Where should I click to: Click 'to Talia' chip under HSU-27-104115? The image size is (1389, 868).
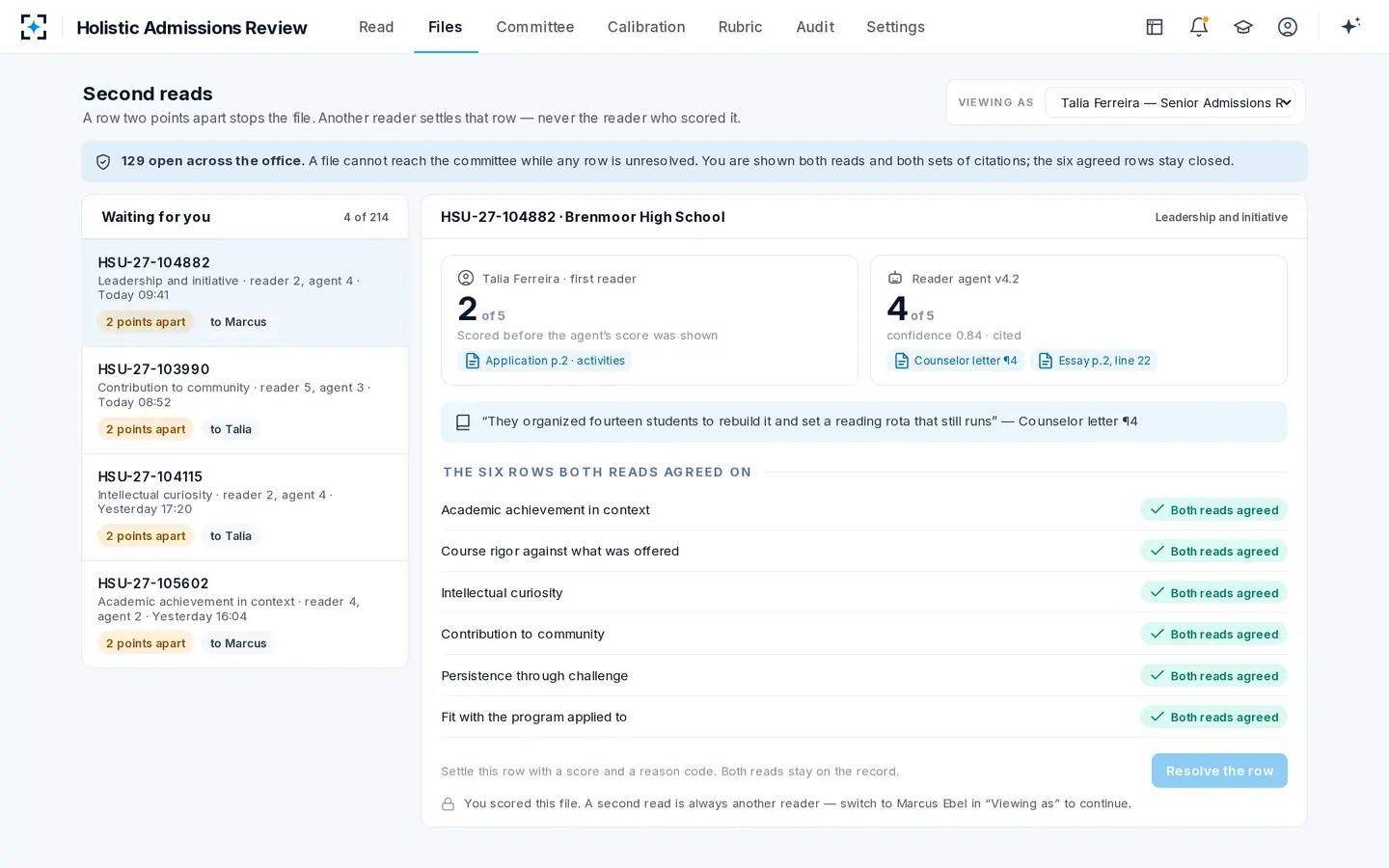(x=231, y=536)
